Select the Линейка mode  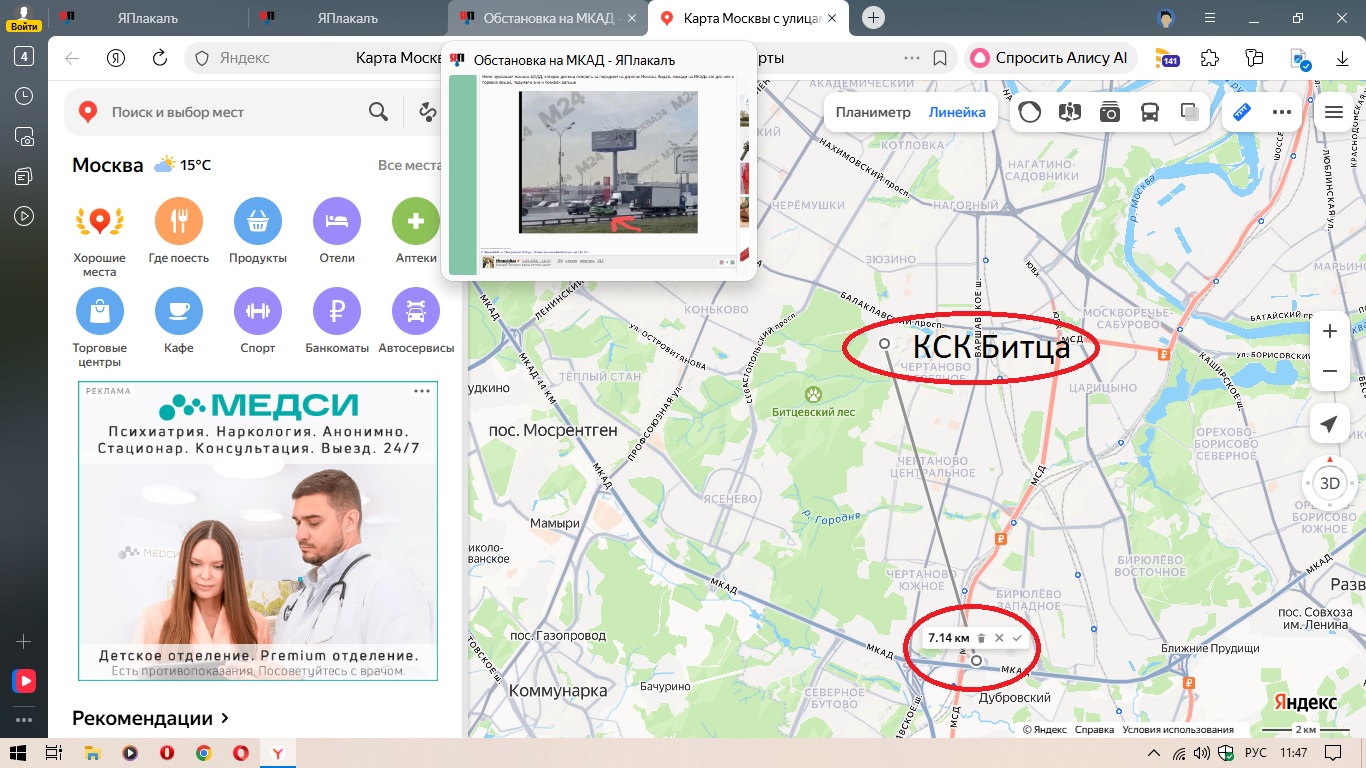[957, 112]
